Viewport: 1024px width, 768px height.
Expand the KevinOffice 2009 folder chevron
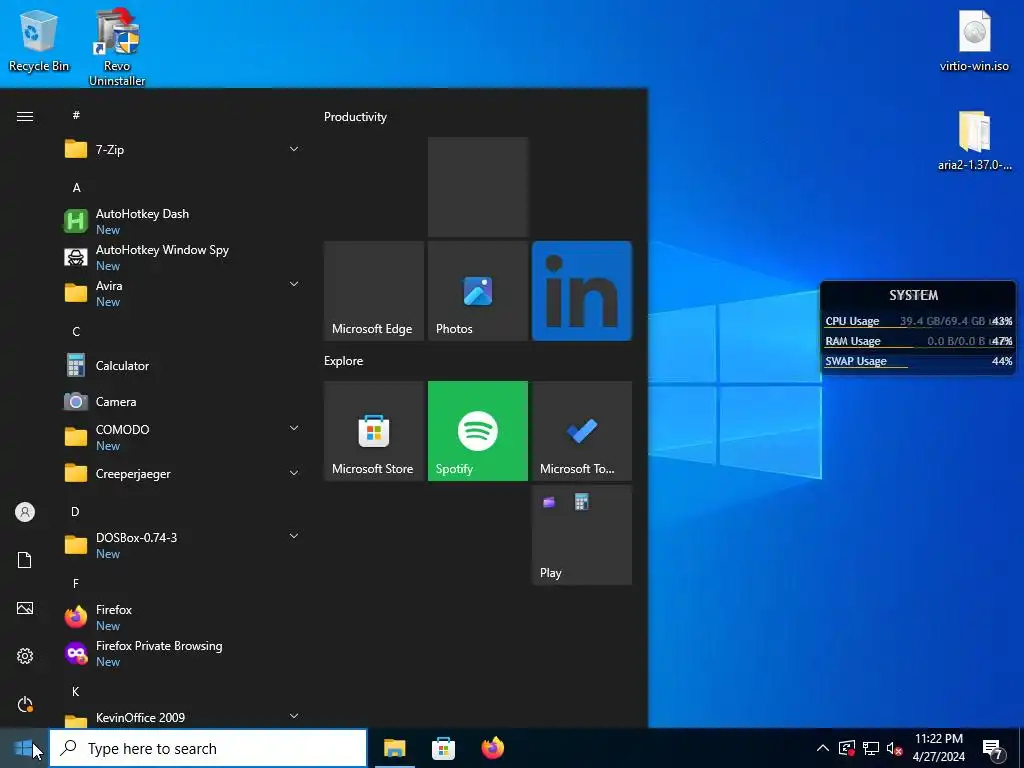tap(294, 716)
